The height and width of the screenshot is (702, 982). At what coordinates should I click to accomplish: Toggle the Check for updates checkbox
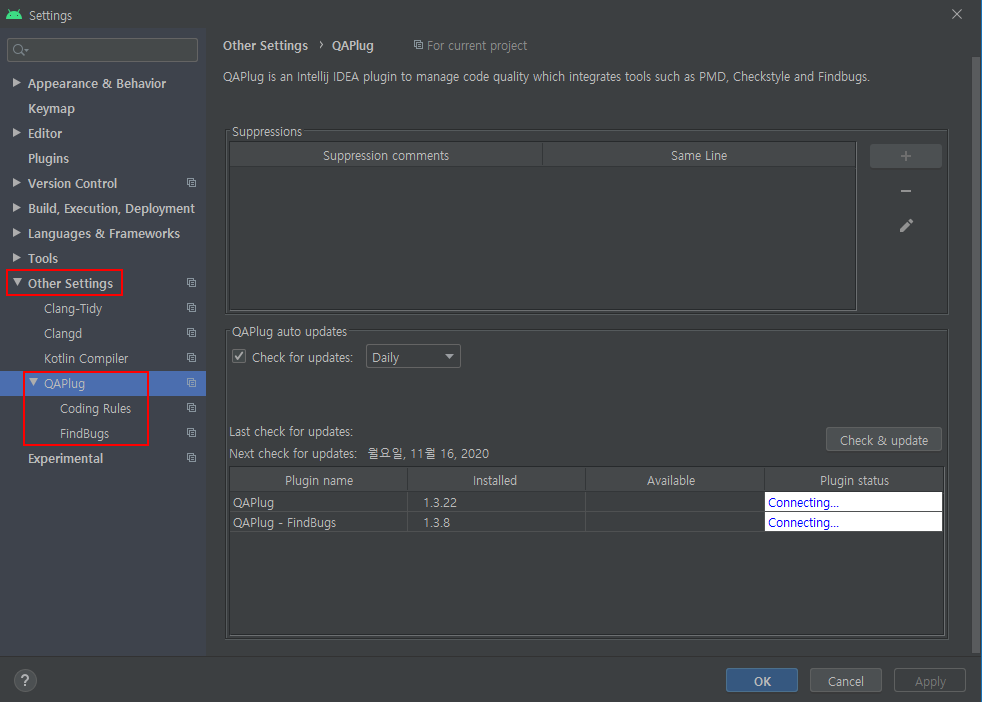(x=239, y=356)
